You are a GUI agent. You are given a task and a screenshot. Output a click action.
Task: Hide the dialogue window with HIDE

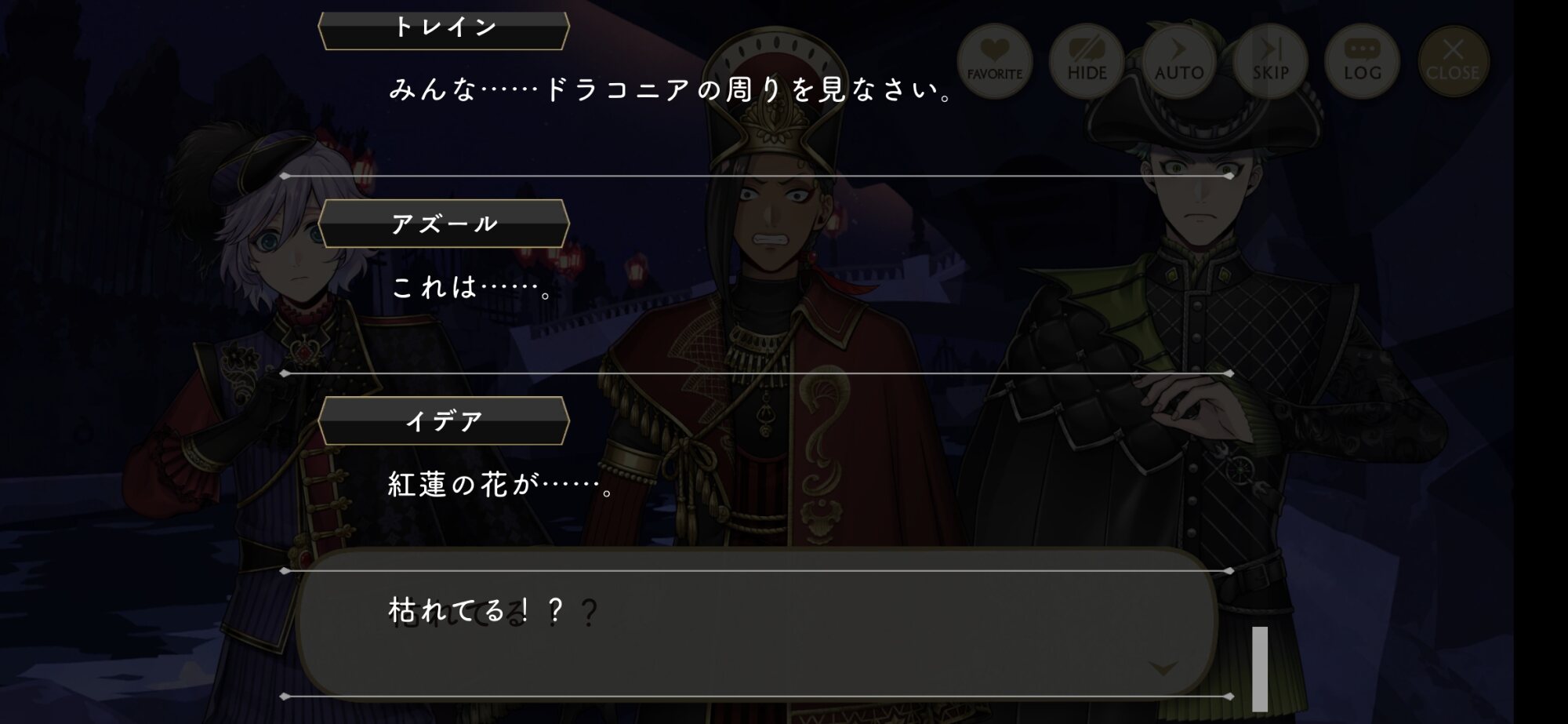pyautogui.click(x=1087, y=61)
